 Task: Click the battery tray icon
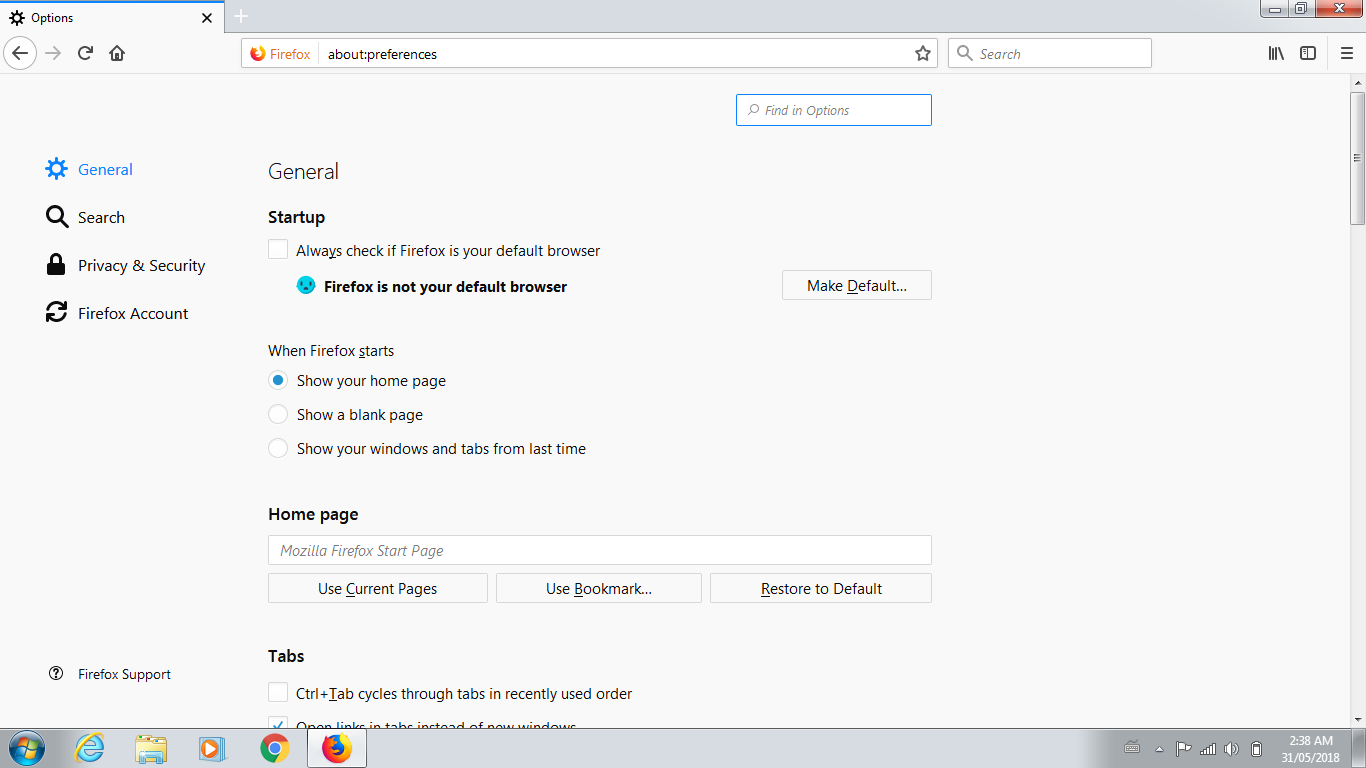click(x=1257, y=748)
